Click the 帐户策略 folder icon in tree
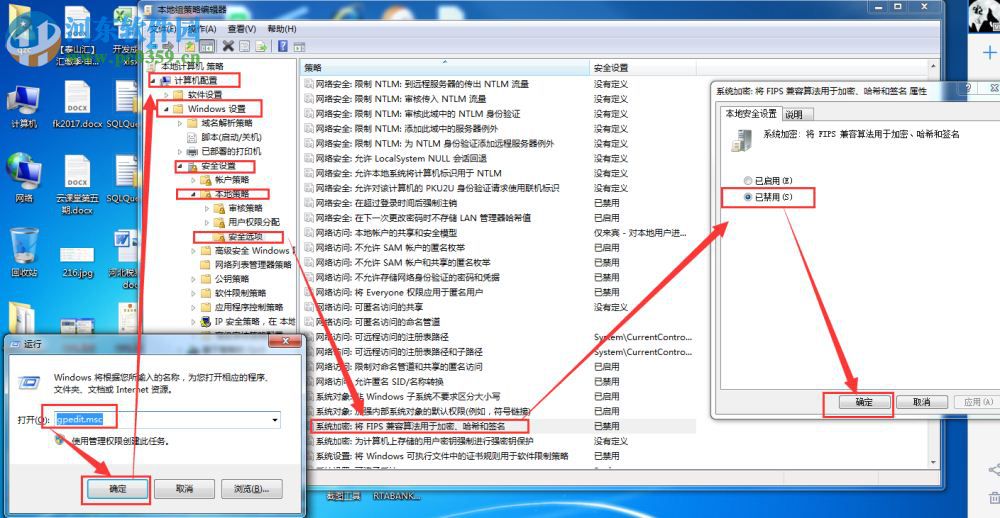This screenshot has width=1000, height=518. (x=205, y=180)
